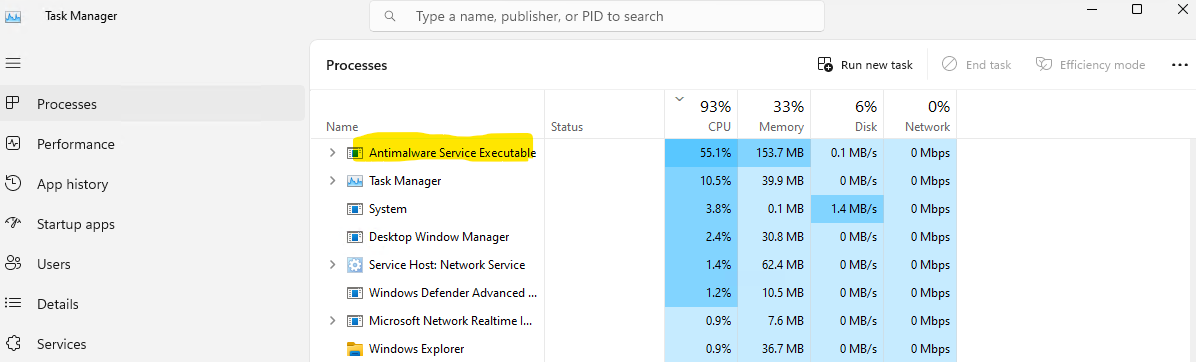1196x362 pixels.
Task: Open the three-dot more options menu
Action: (x=1179, y=65)
